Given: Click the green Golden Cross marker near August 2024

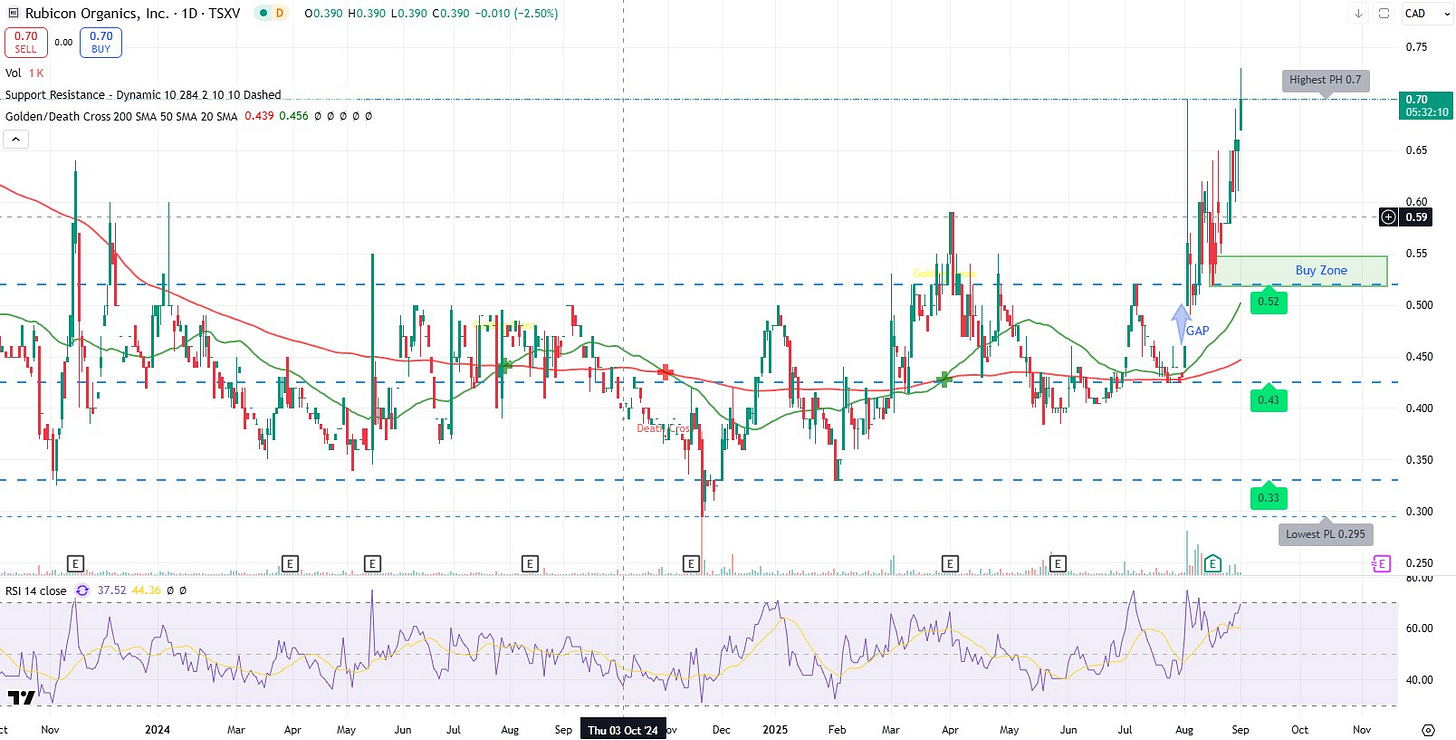Looking at the screenshot, I should pos(505,367).
